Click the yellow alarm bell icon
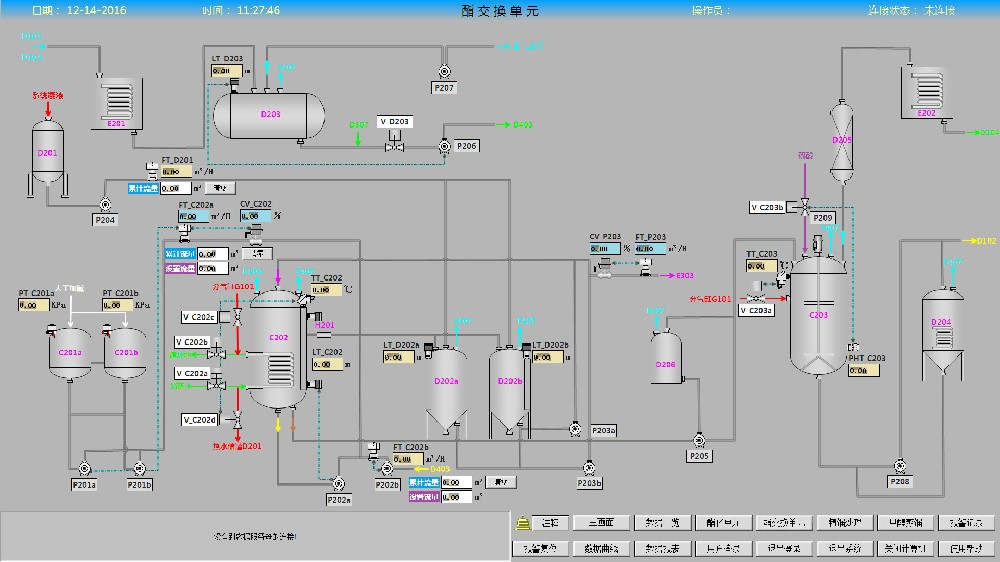Screen dimensions: 1000x562 [x=521, y=523]
